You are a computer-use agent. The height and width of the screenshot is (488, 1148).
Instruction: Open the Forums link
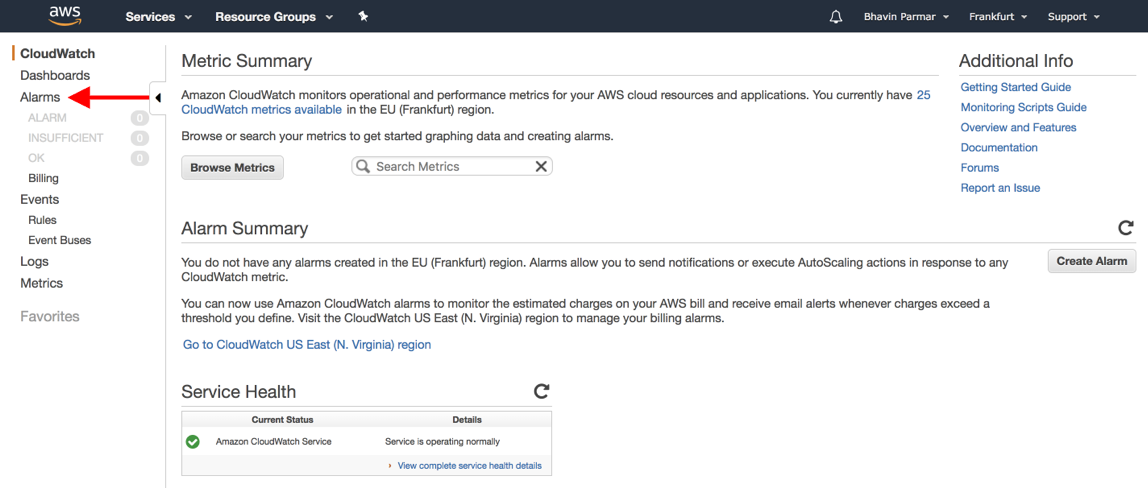pos(980,168)
